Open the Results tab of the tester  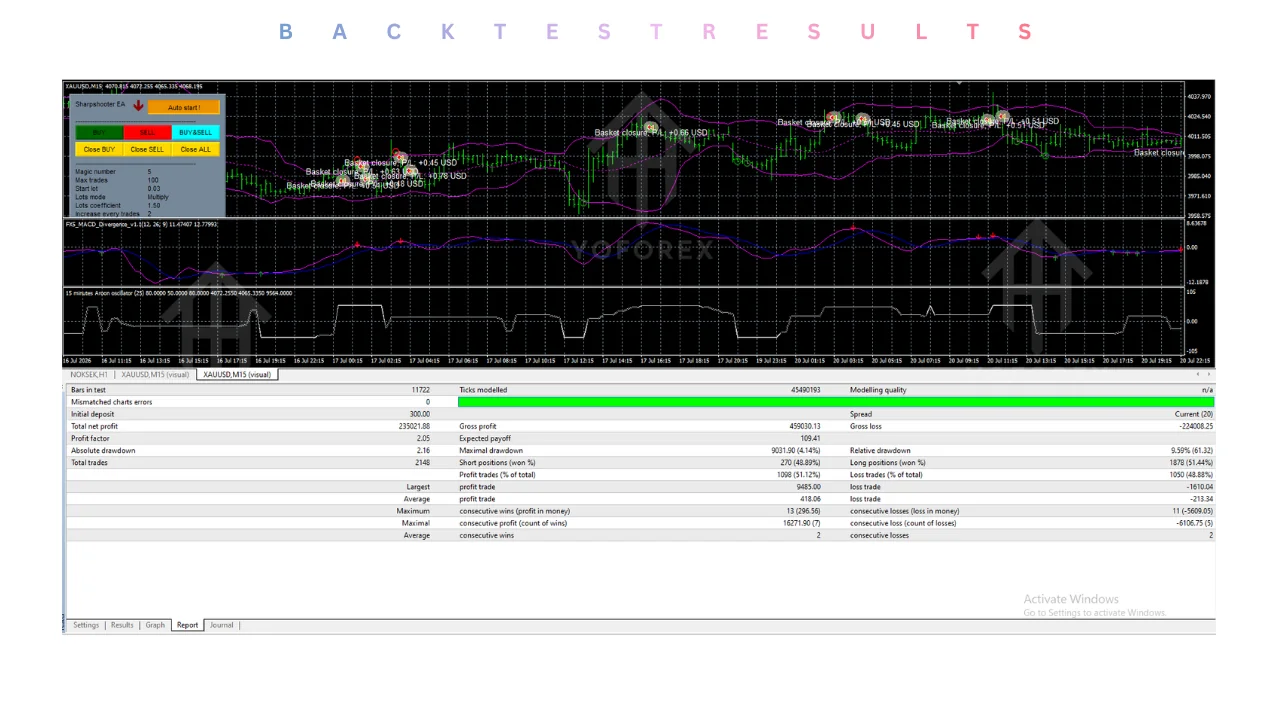(122, 625)
